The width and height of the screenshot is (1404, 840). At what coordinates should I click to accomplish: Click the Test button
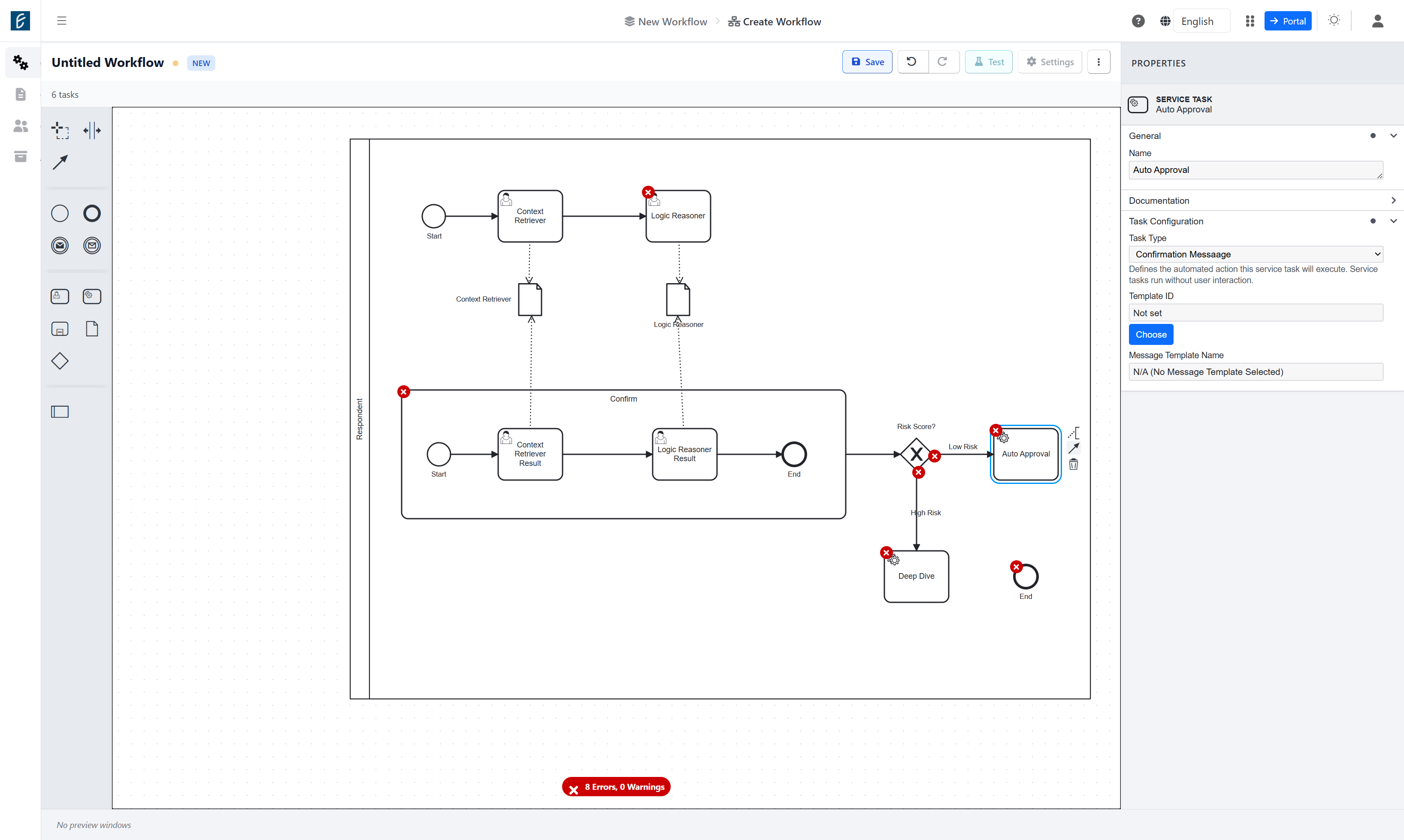pos(989,62)
